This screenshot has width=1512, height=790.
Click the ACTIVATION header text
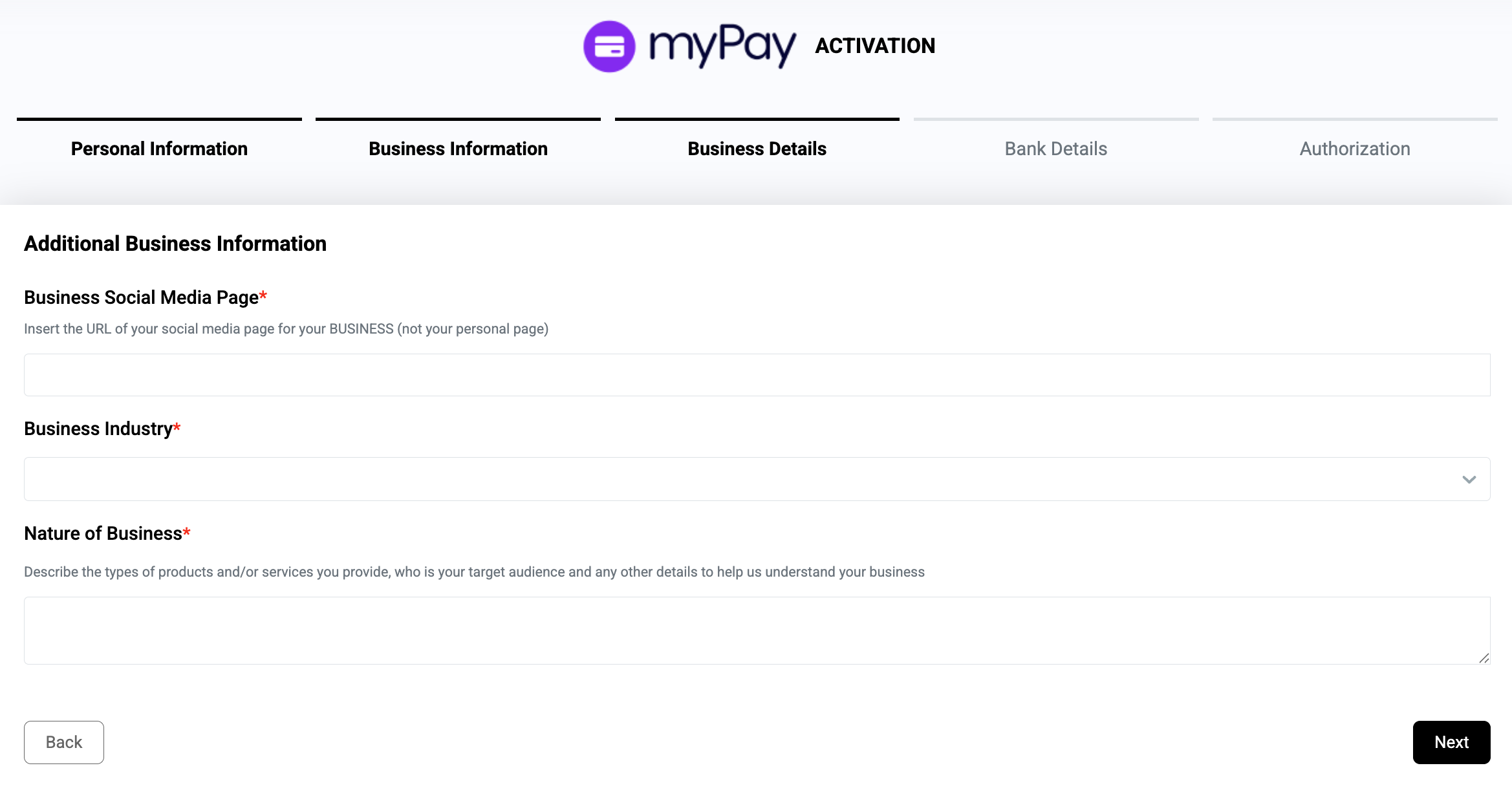[x=874, y=46]
